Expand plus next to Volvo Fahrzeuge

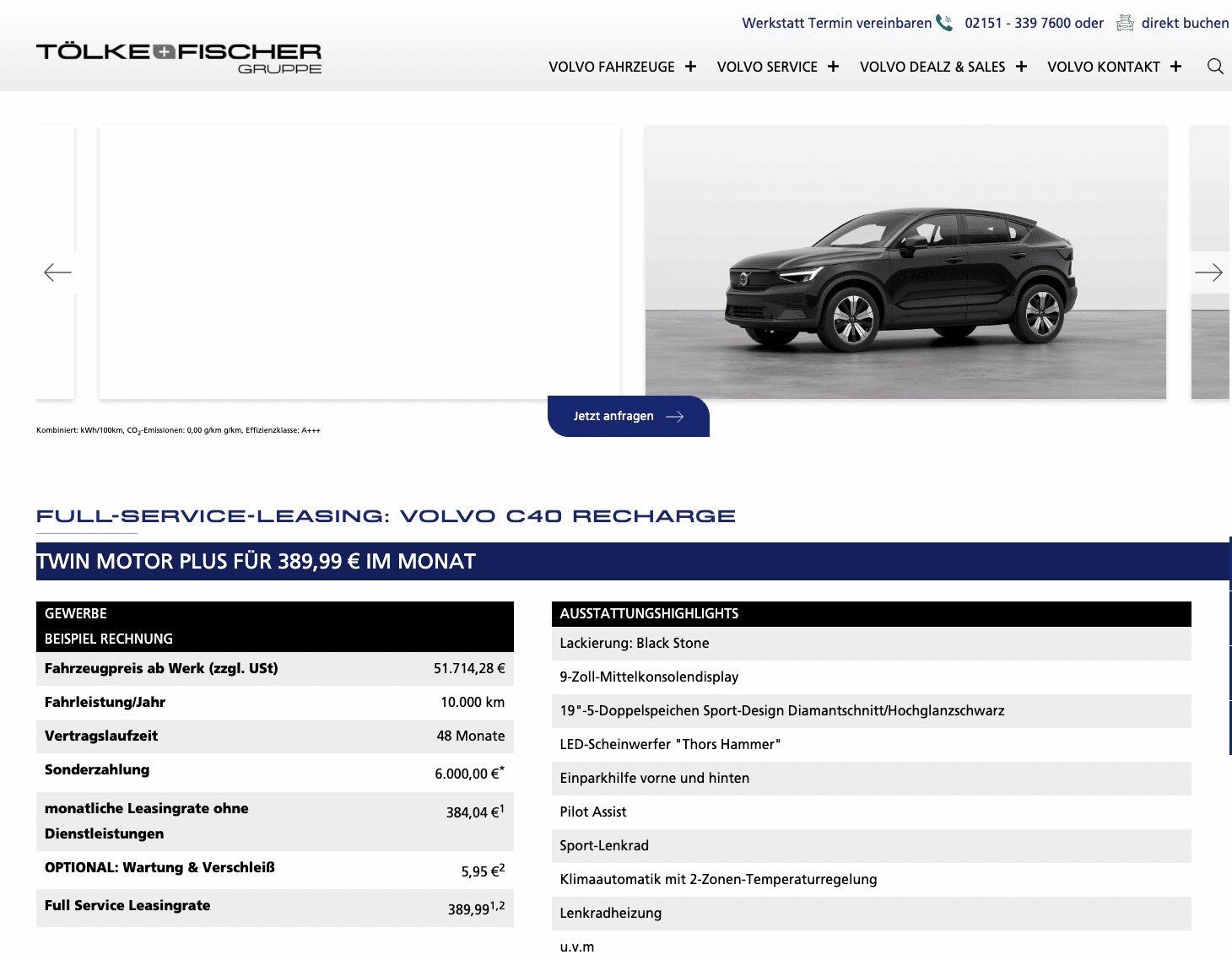tap(690, 67)
